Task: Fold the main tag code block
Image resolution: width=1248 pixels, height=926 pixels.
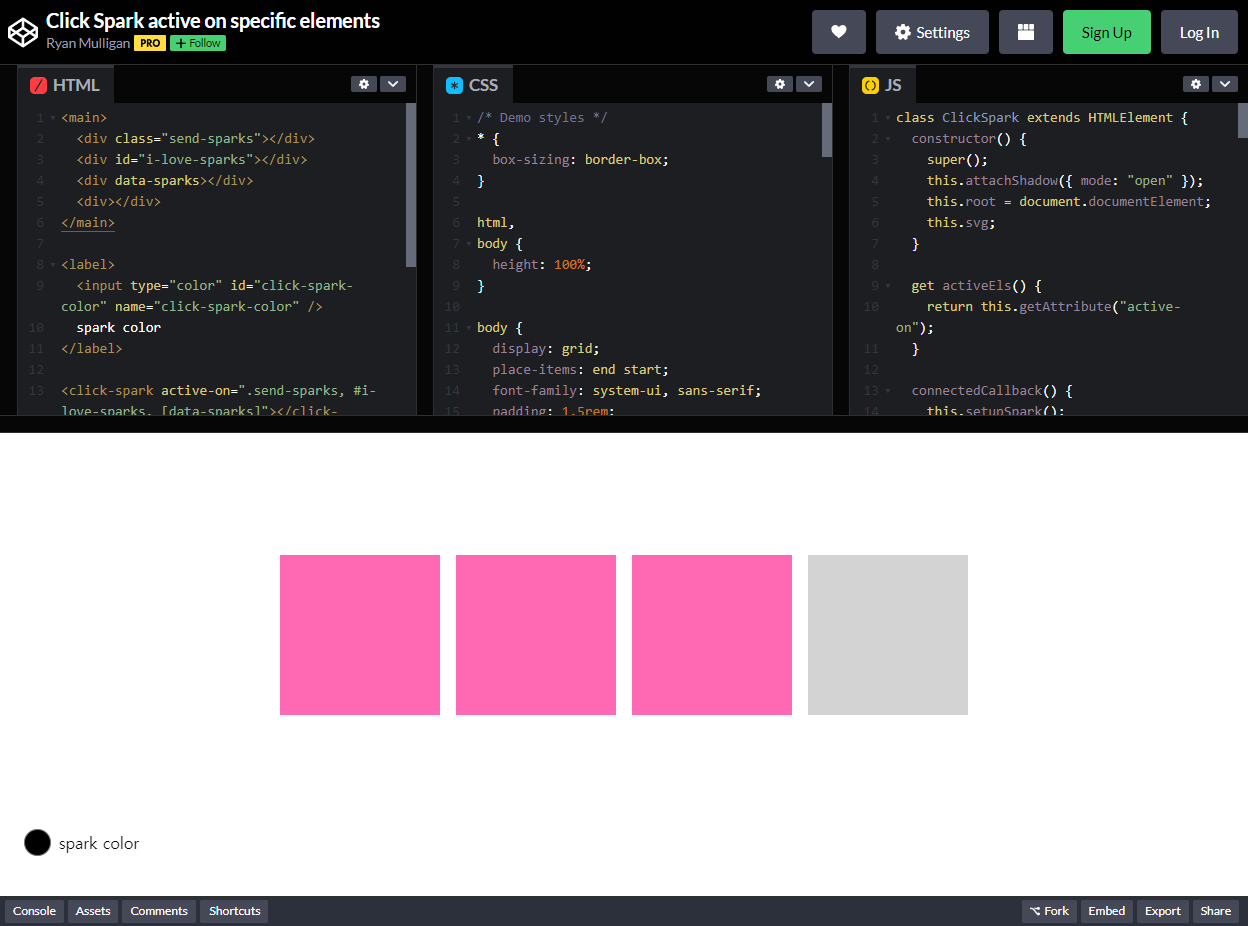Action: pyautogui.click(x=53, y=118)
